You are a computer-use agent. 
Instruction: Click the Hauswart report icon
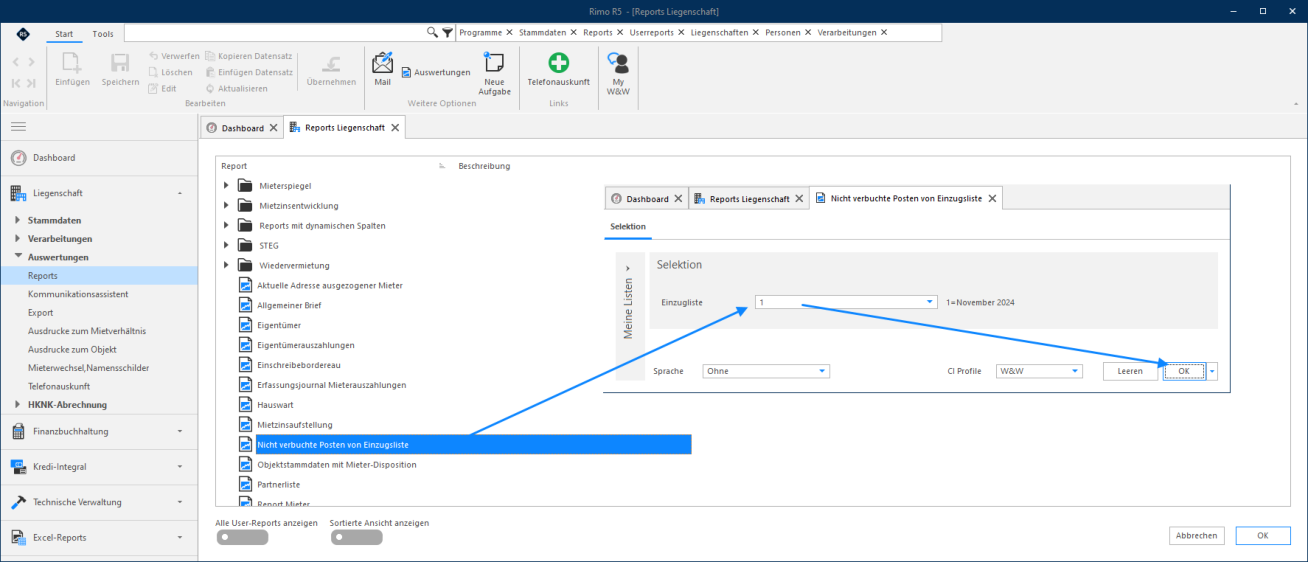[245, 405]
